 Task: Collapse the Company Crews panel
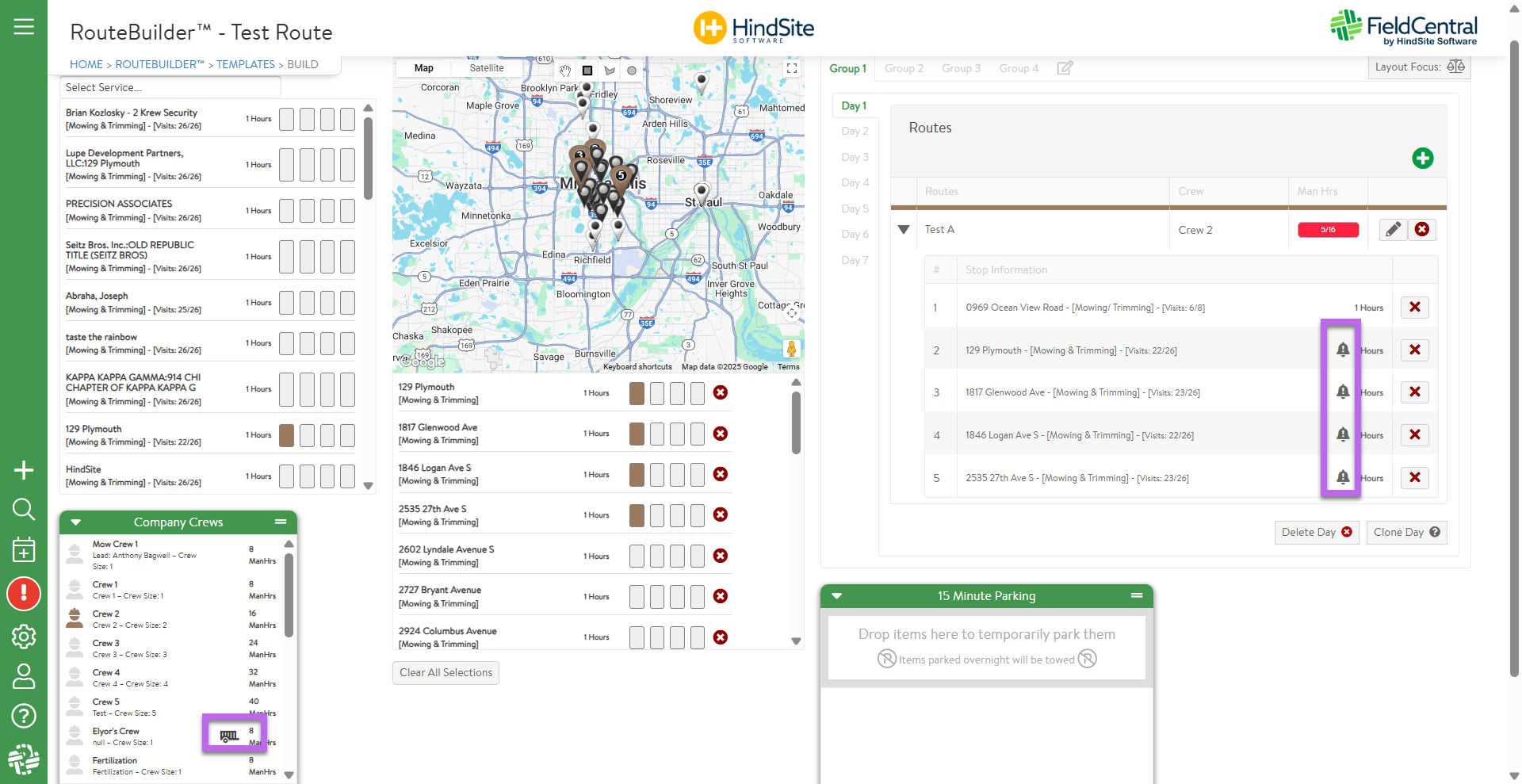[x=76, y=522]
